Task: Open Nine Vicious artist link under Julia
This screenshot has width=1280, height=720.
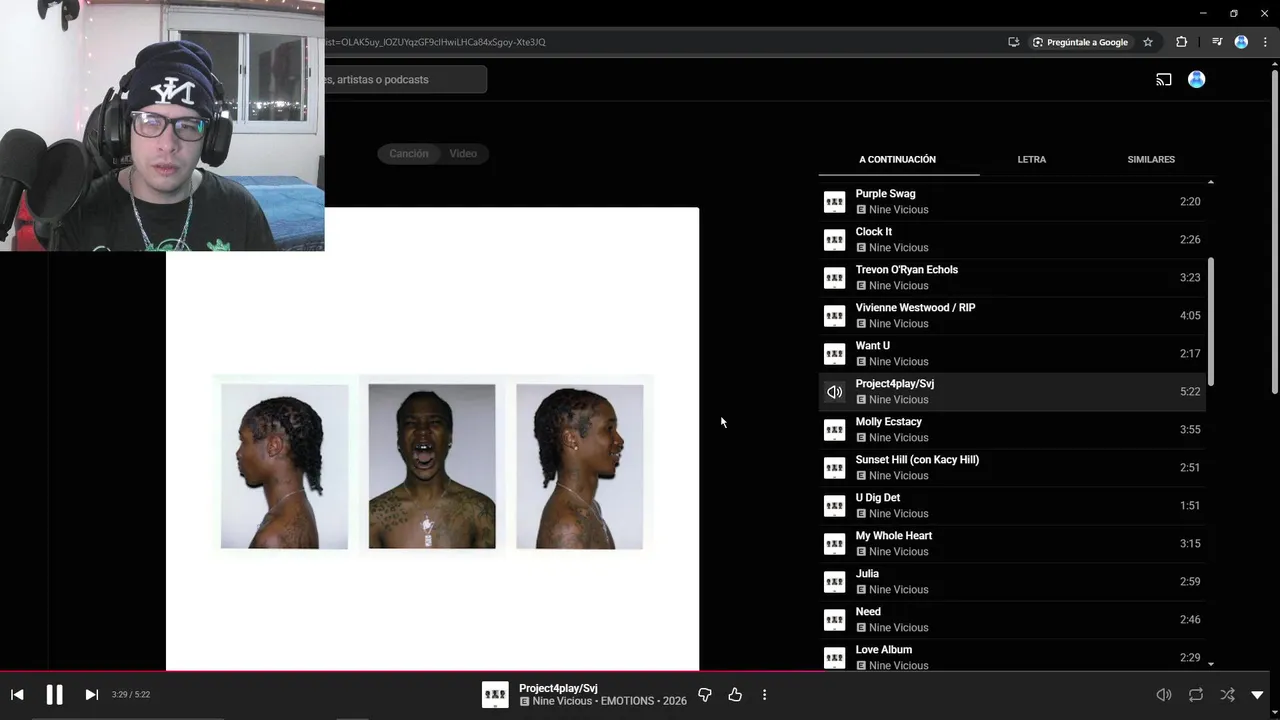Action: click(x=898, y=590)
